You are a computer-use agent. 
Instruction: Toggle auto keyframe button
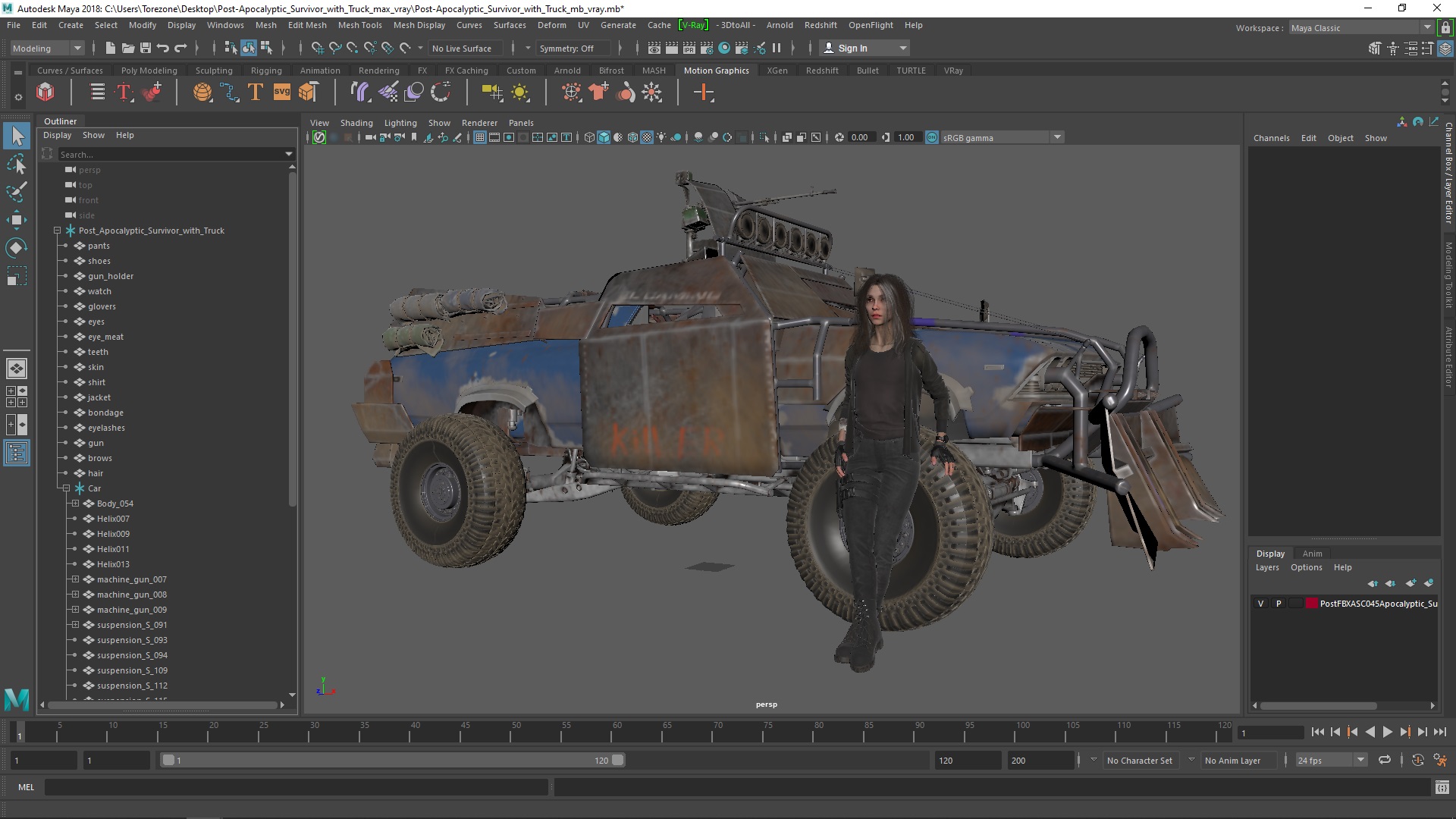pyautogui.click(x=1417, y=760)
